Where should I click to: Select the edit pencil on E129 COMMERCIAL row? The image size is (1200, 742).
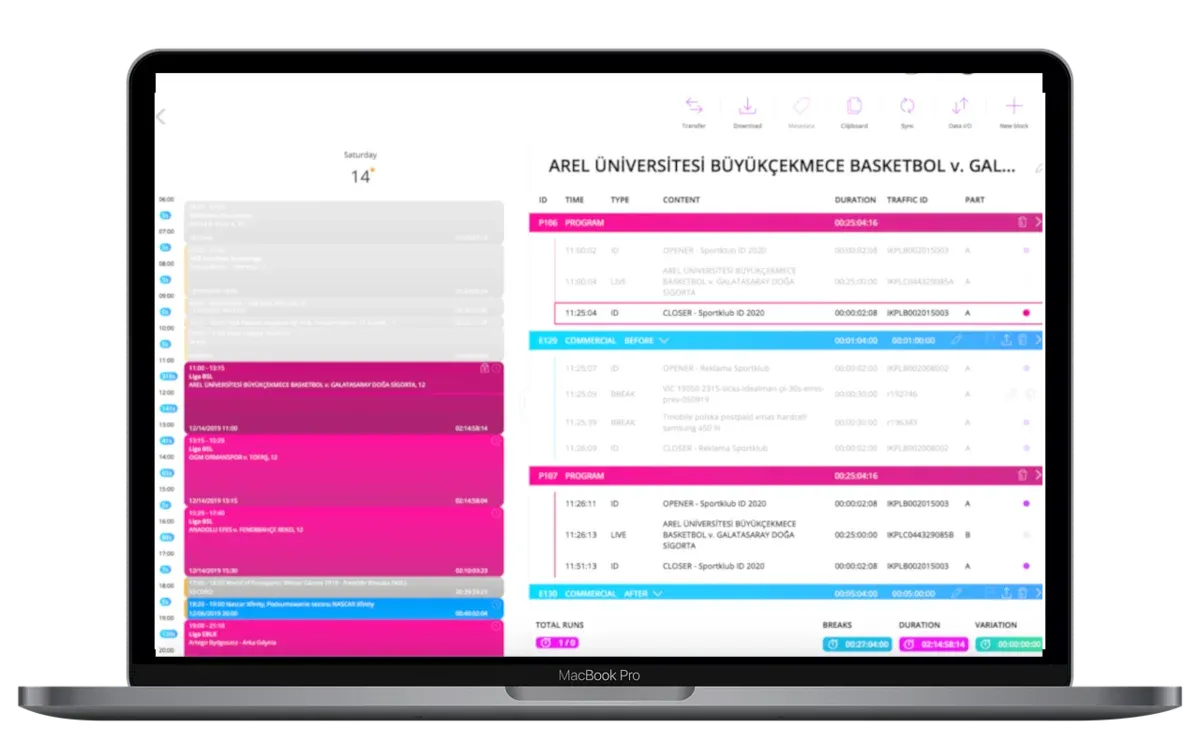pyautogui.click(x=958, y=340)
